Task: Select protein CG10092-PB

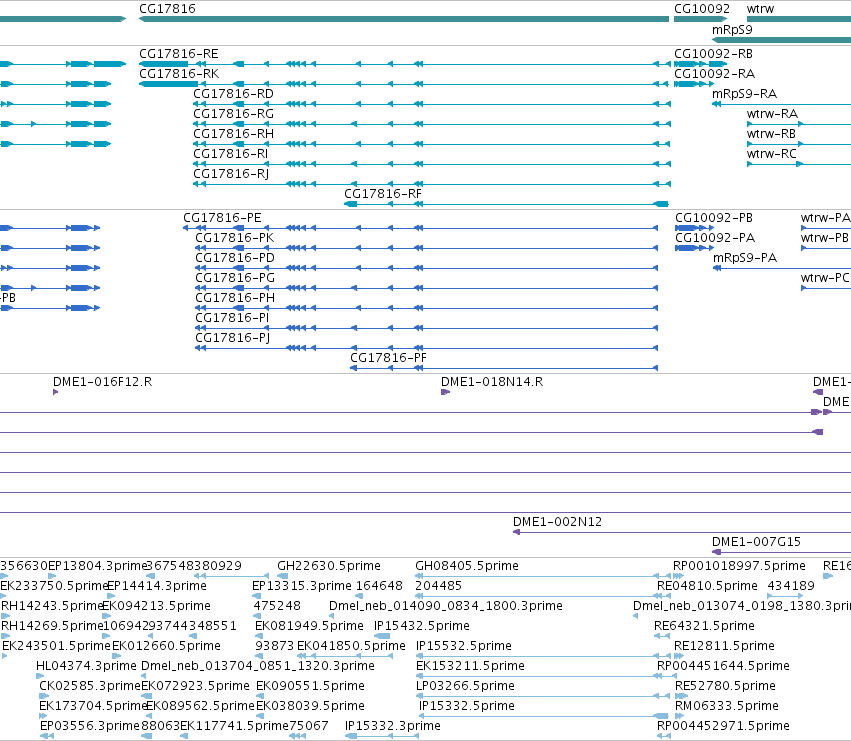Action: tap(714, 218)
